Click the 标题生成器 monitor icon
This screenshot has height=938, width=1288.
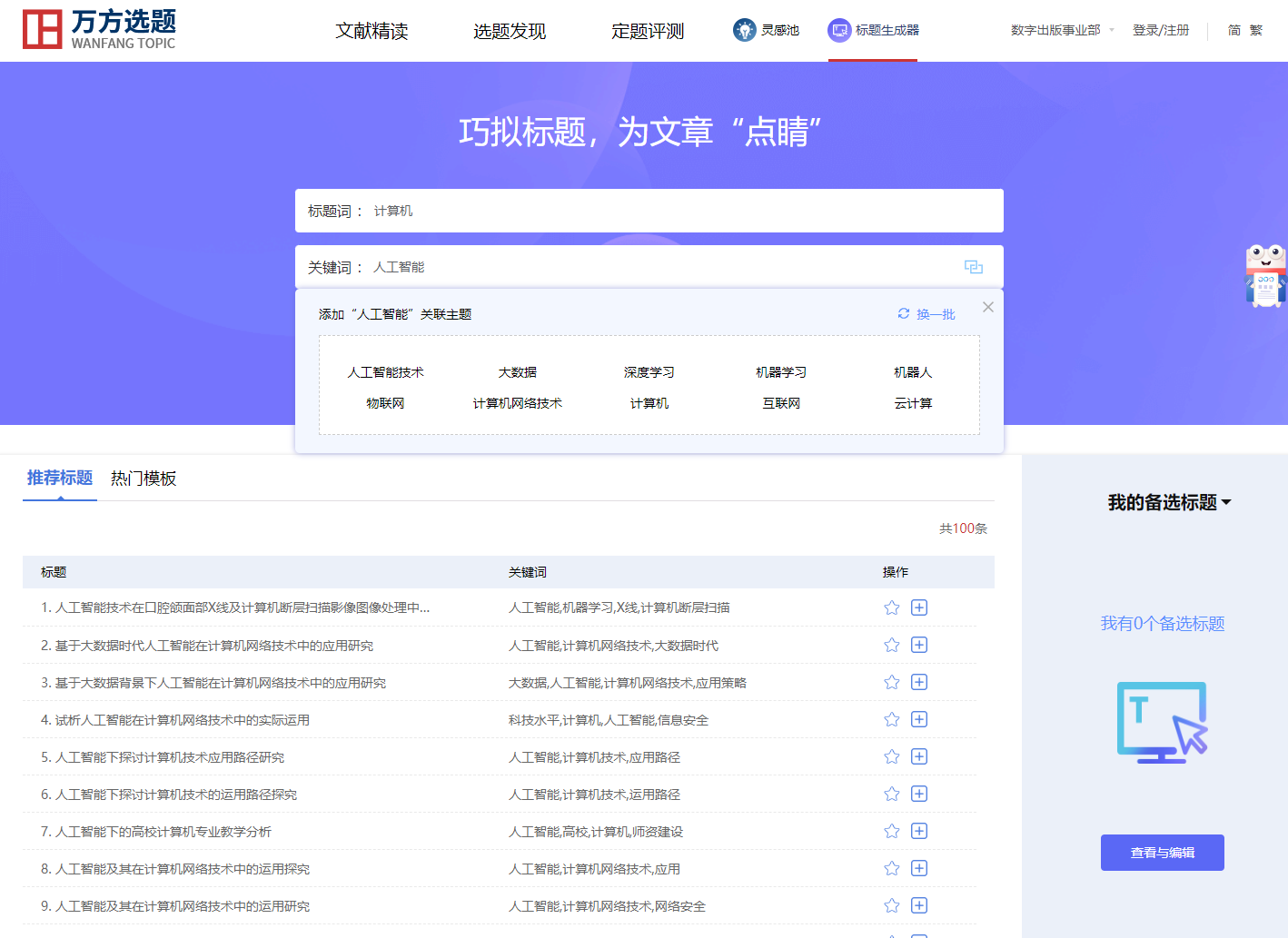(839, 30)
